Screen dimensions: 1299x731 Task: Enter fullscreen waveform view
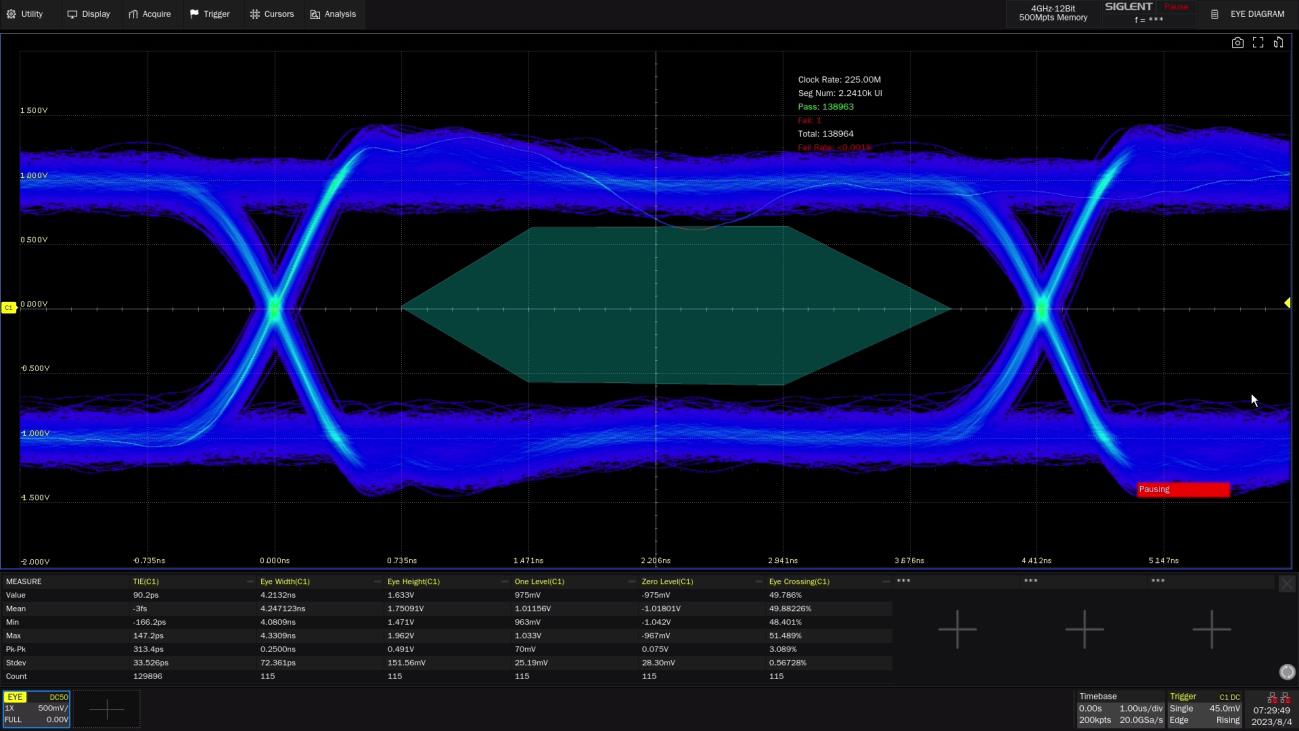click(1258, 43)
